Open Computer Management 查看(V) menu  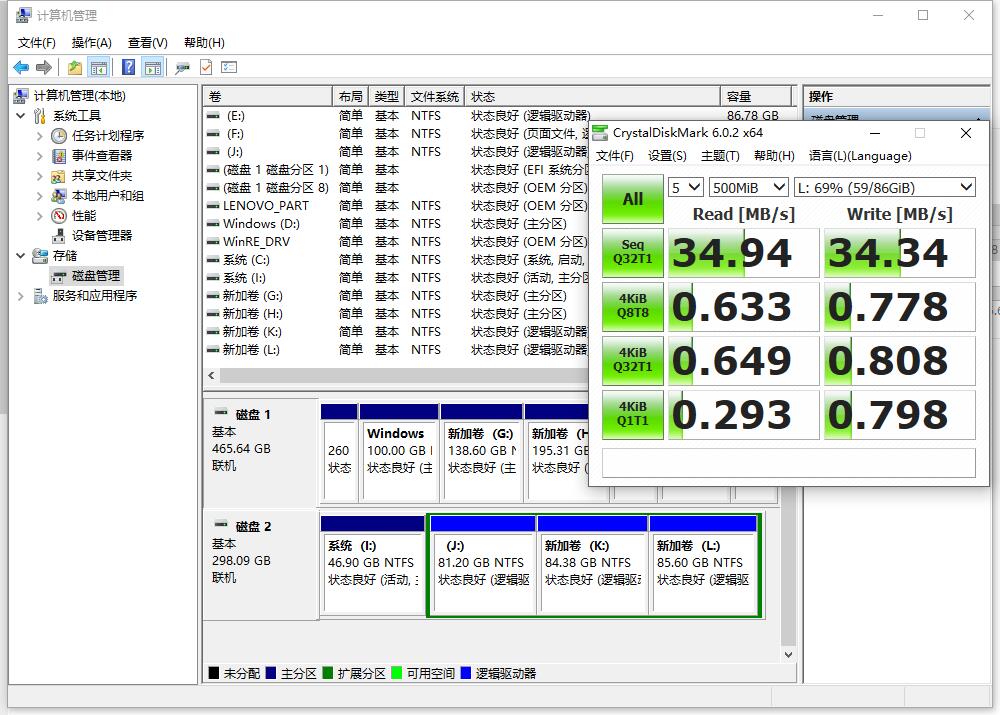(147, 43)
